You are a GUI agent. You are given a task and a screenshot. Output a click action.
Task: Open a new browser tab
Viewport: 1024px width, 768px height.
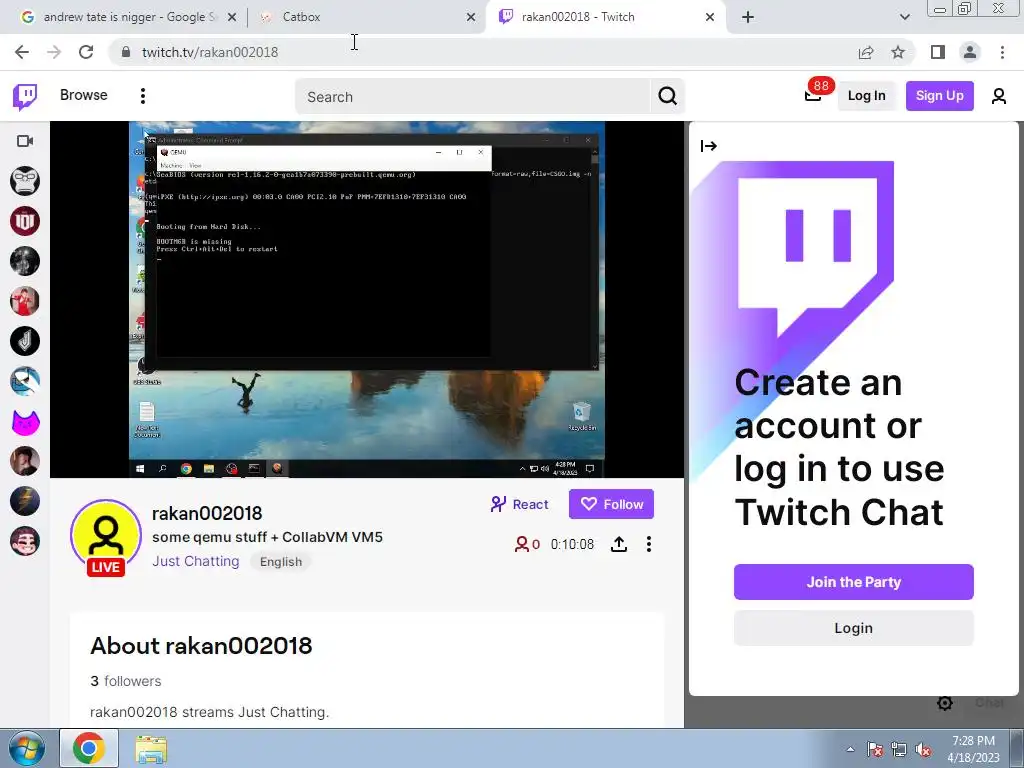pyautogui.click(x=748, y=18)
